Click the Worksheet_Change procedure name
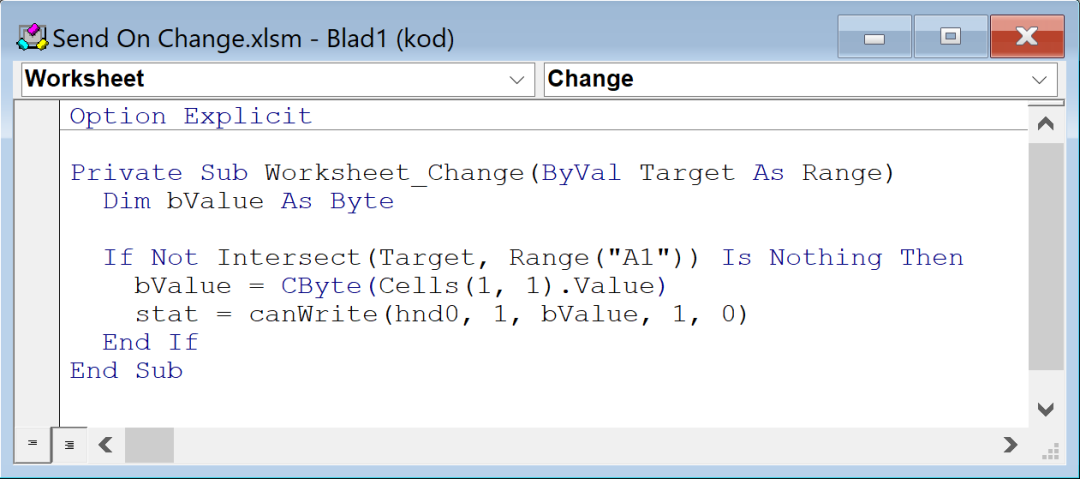 395,172
